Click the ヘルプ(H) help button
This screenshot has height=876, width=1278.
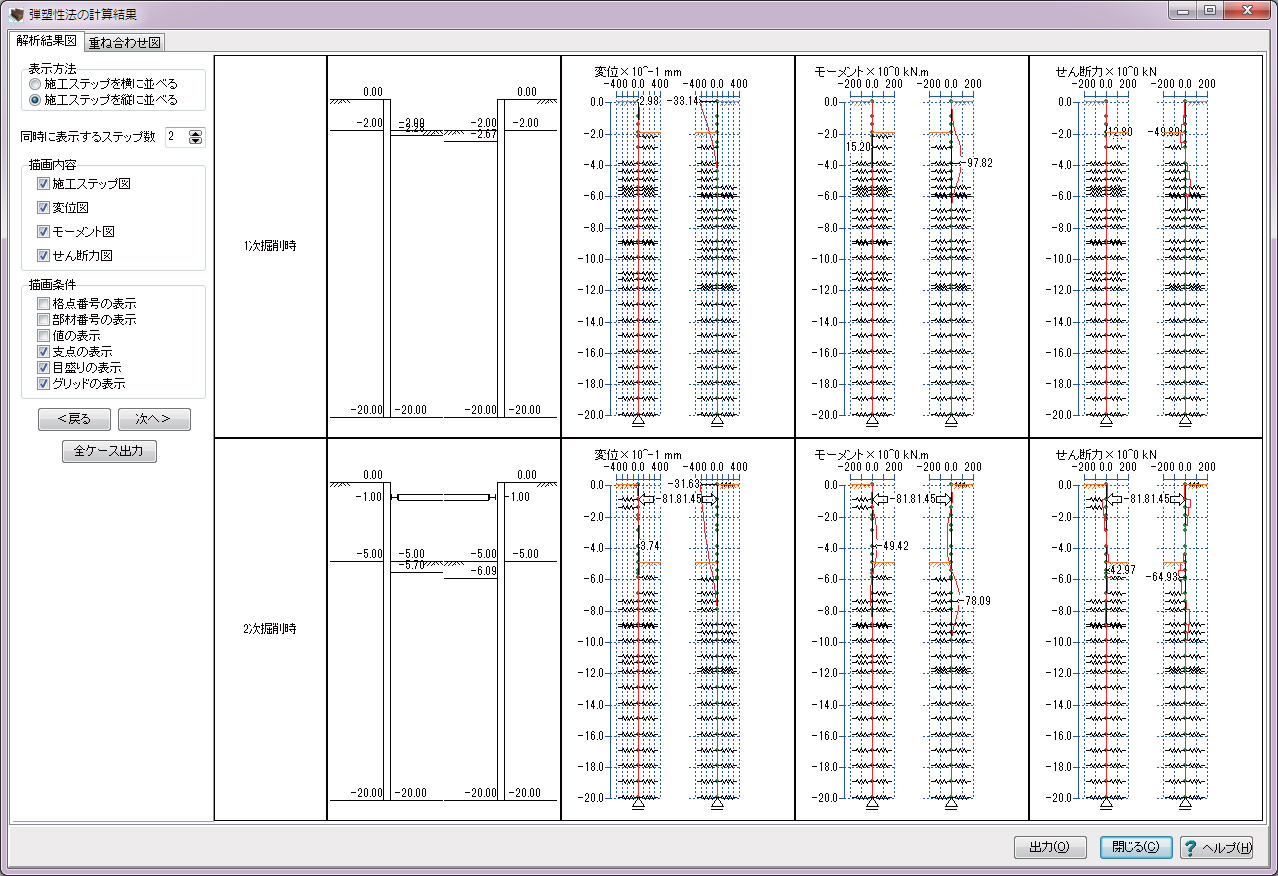pos(1216,847)
